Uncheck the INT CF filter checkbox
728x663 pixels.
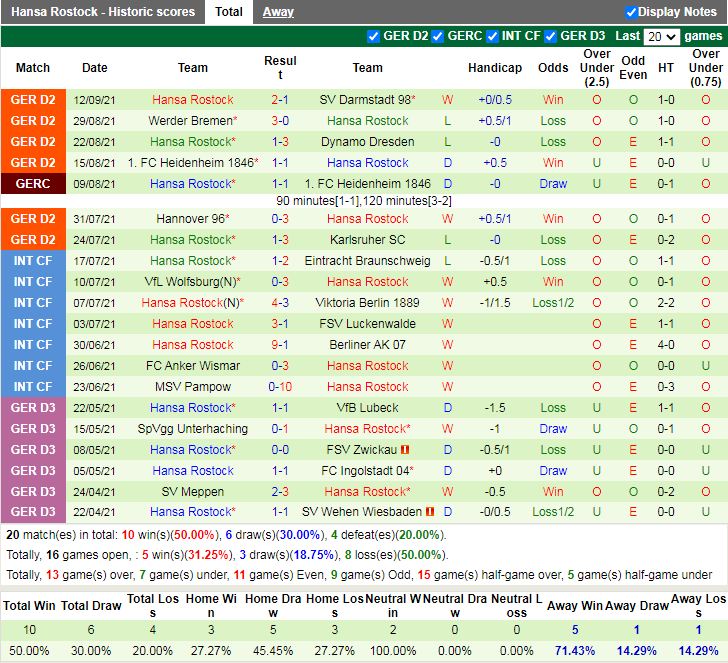[492, 36]
